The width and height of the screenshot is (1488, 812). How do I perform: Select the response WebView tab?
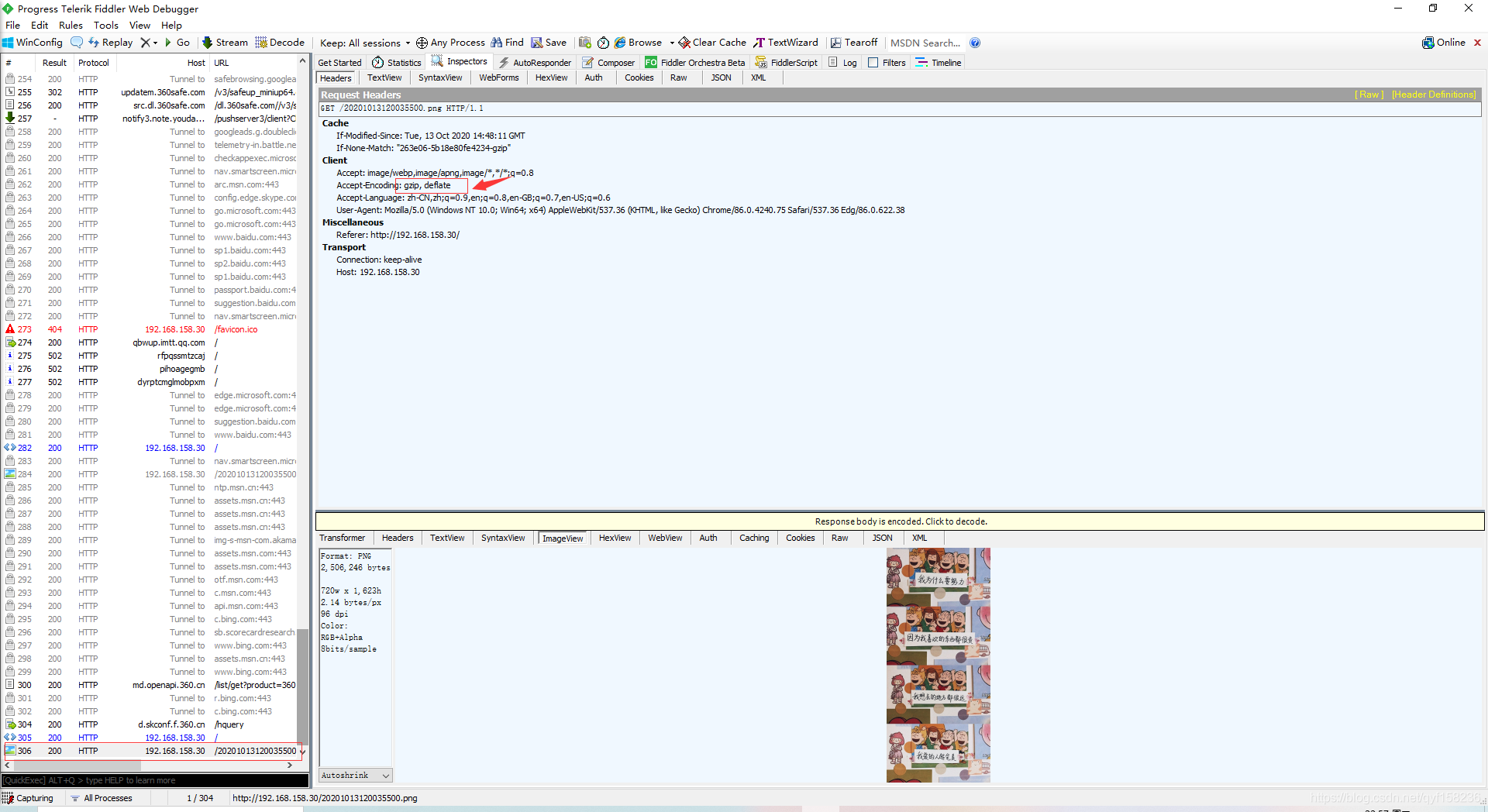pos(665,538)
